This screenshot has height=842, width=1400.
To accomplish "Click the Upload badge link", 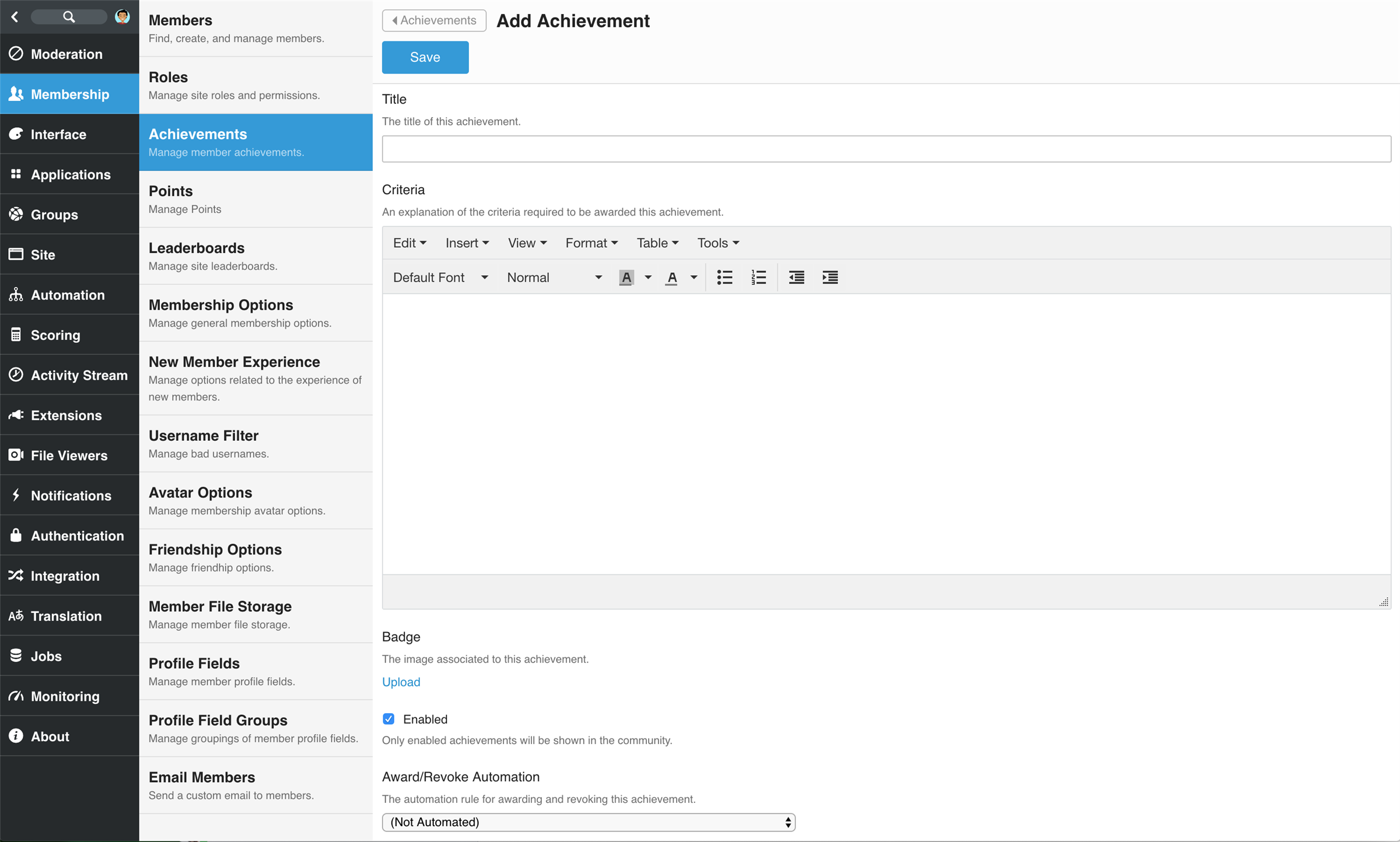I will pos(401,682).
